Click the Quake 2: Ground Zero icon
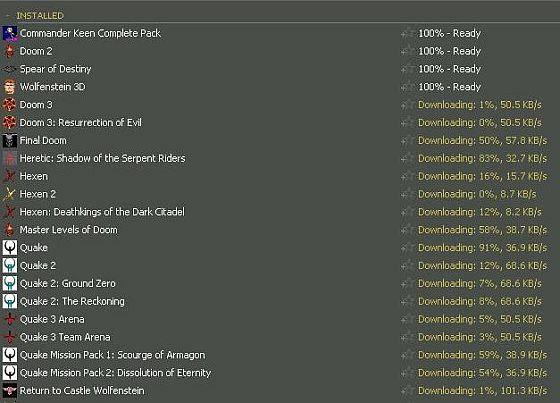Screen dimensions: 560x403 pos(10,283)
